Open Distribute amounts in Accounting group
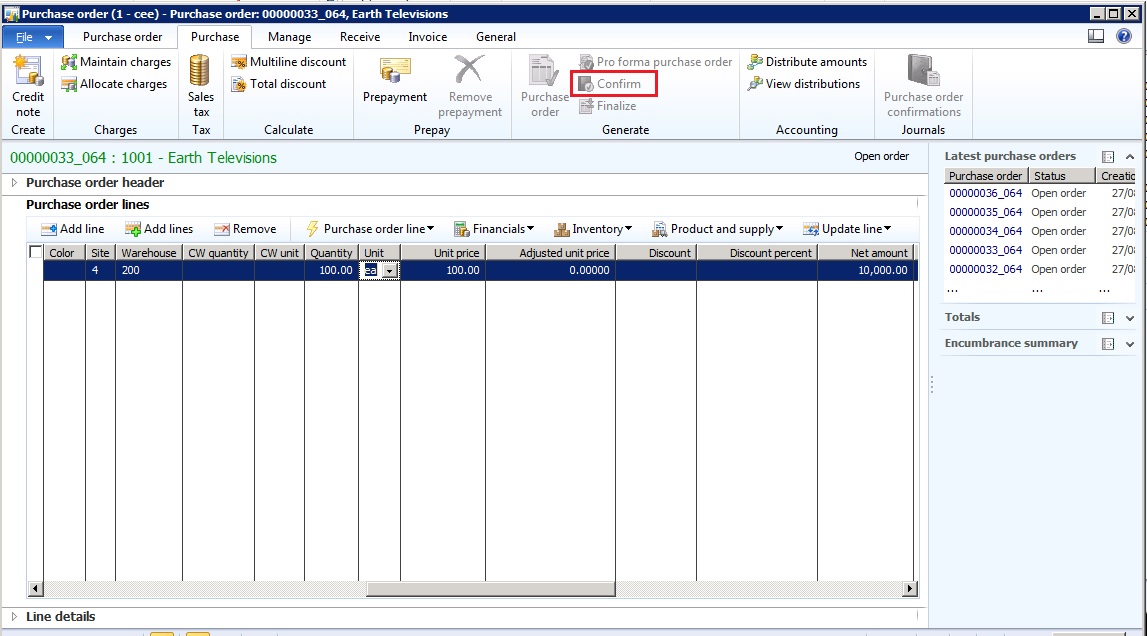1147x636 pixels. pyautogui.click(x=807, y=62)
